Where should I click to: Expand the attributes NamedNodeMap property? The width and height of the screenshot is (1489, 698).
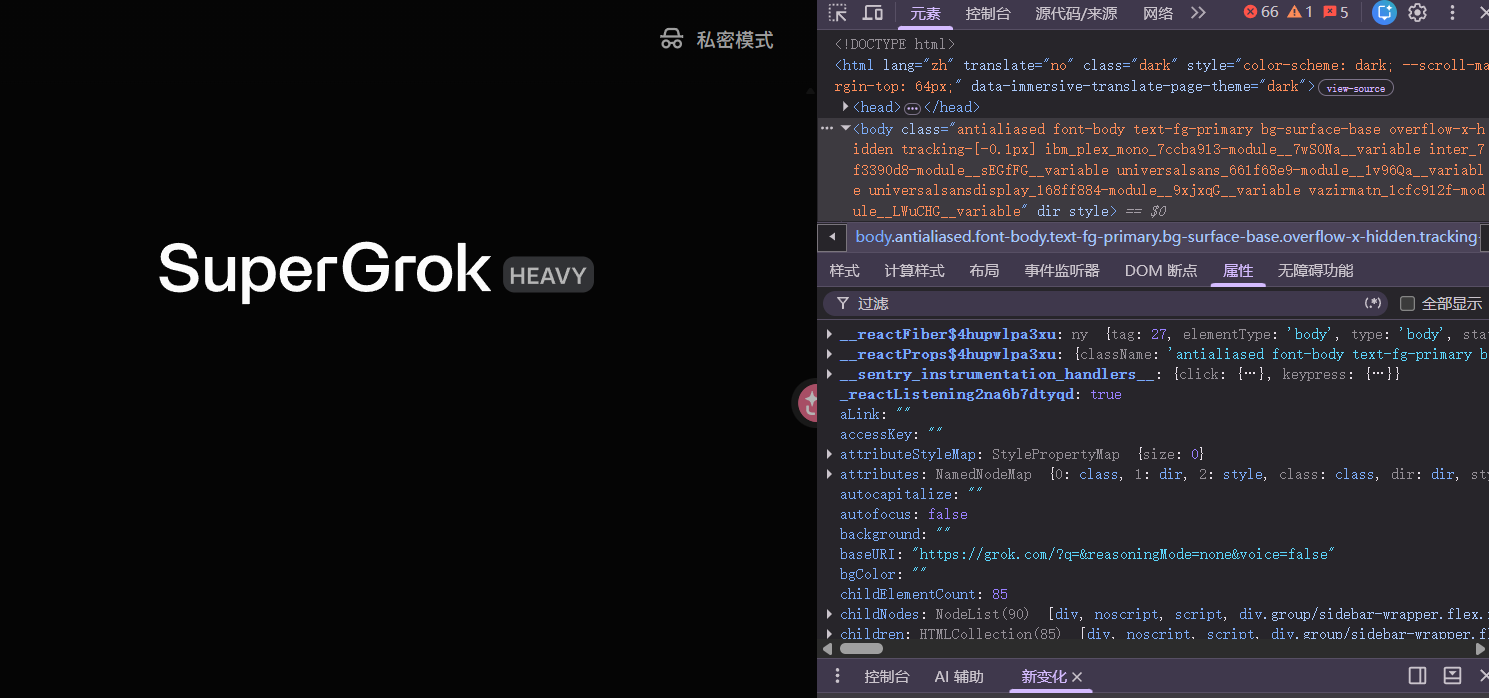(x=830, y=474)
